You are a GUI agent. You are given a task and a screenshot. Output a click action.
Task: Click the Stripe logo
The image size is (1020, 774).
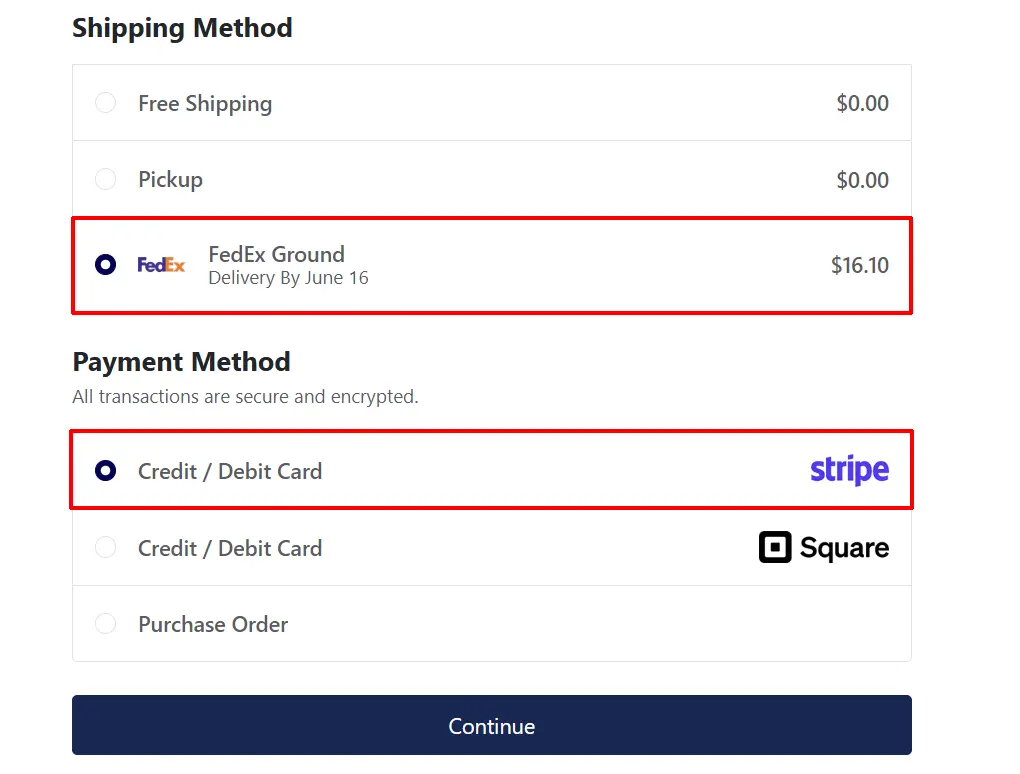pyautogui.click(x=850, y=470)
